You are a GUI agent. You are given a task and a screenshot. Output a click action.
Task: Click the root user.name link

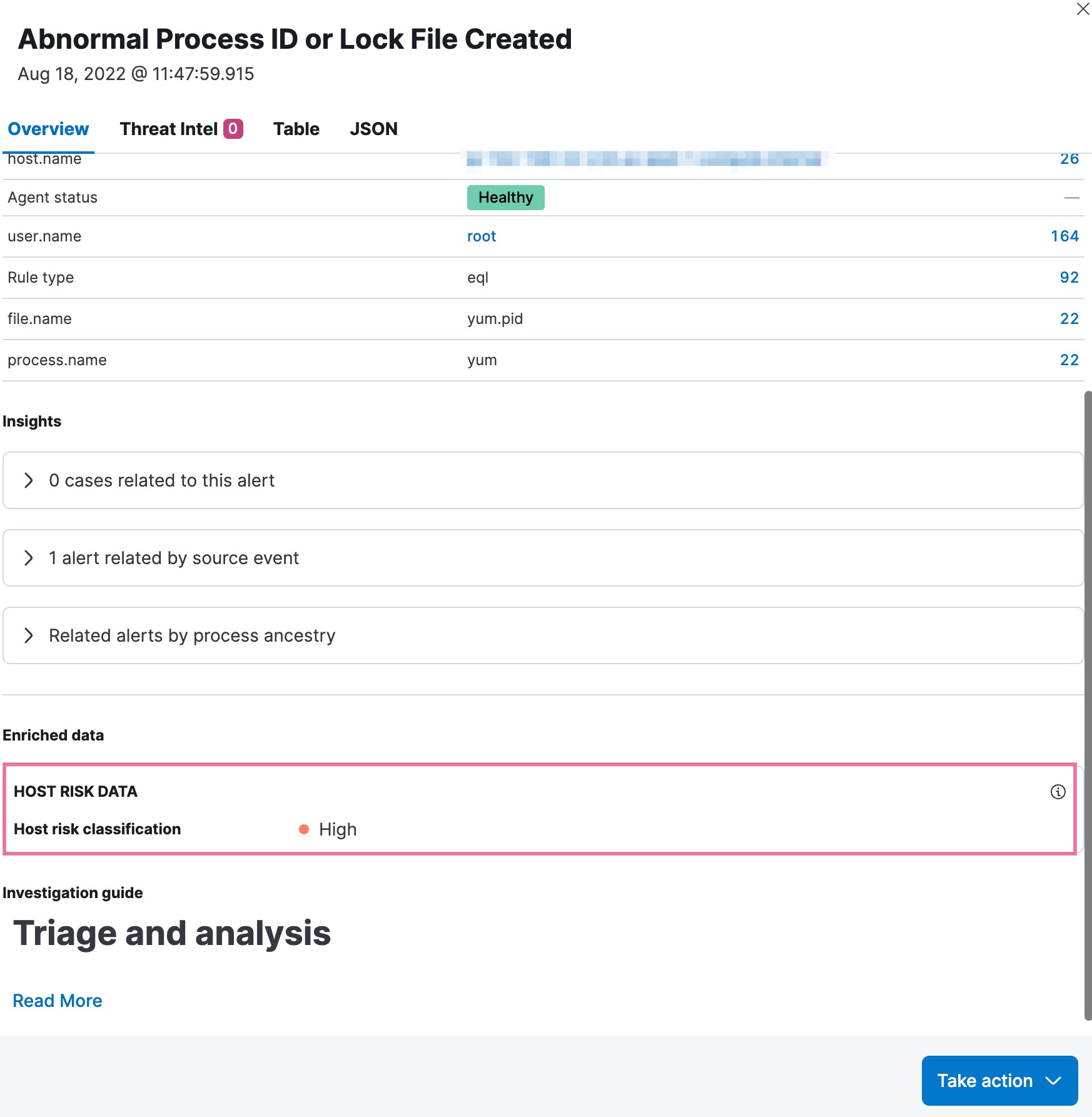481,236
